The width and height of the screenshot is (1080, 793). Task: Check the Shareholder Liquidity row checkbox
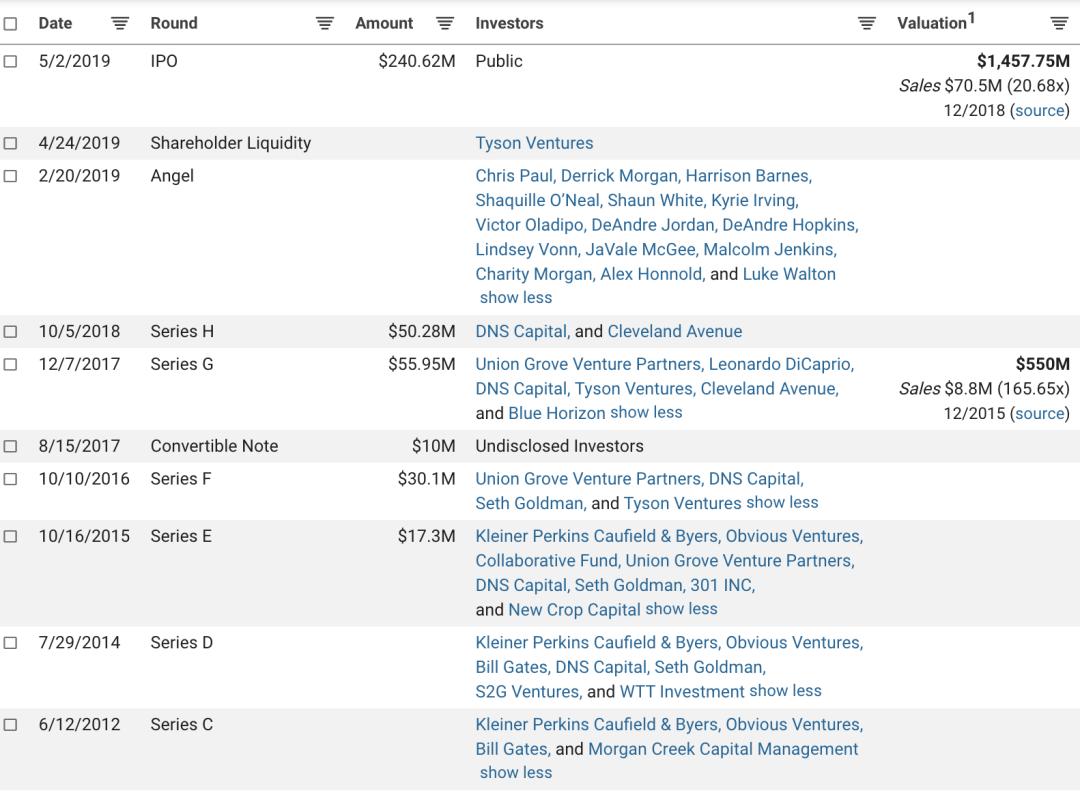10,143
